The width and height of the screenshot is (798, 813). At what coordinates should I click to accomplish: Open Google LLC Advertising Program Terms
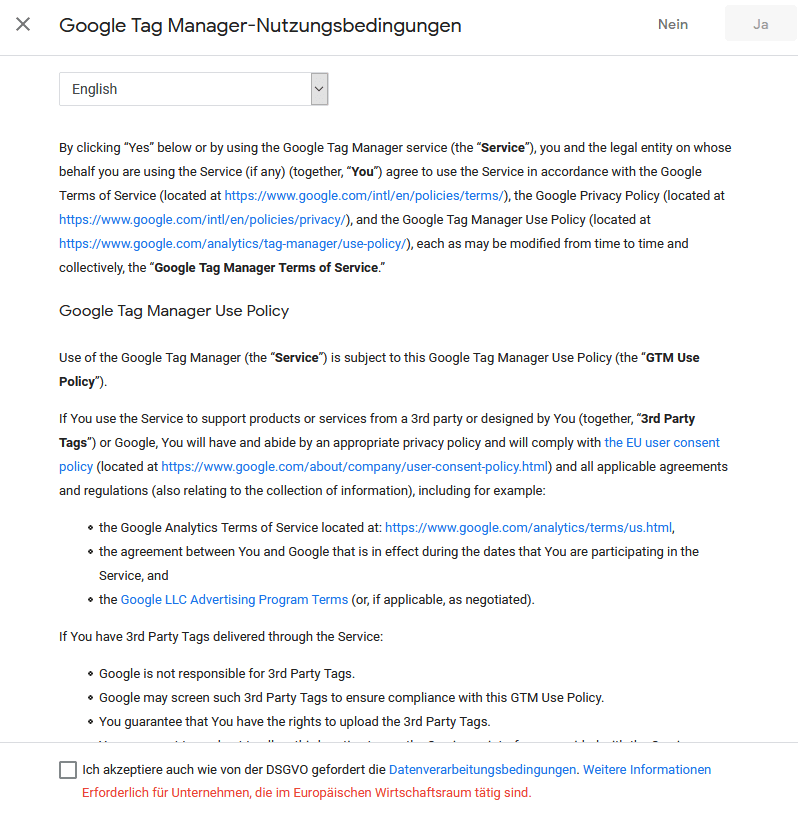click(234, 600)
